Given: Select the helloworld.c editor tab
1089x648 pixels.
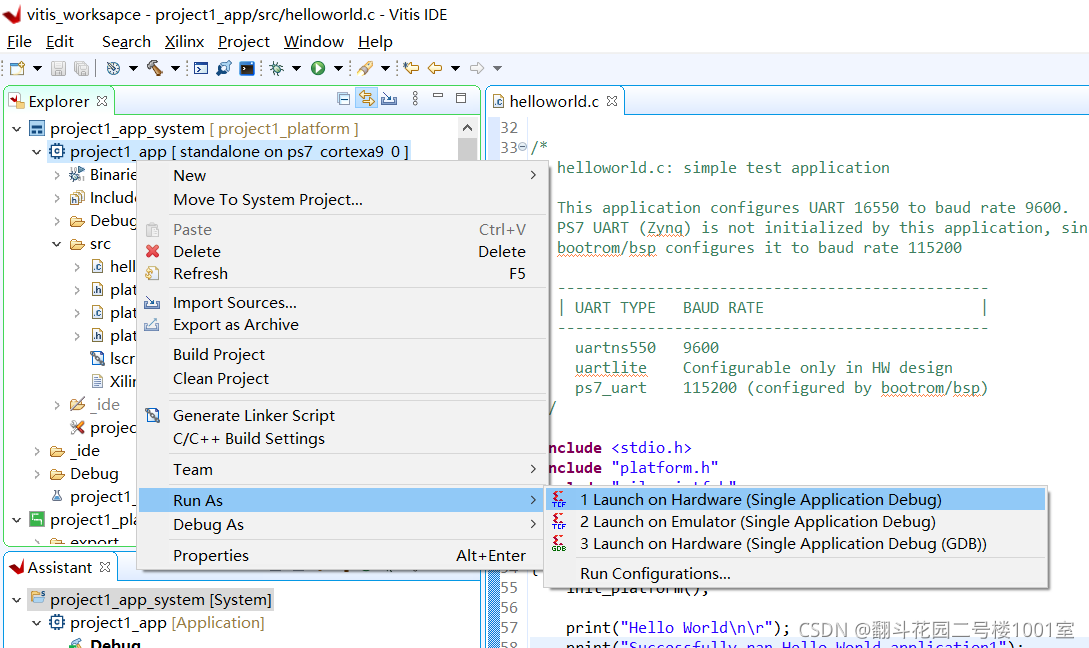Looking at the screenshot, I should point(554,101).
